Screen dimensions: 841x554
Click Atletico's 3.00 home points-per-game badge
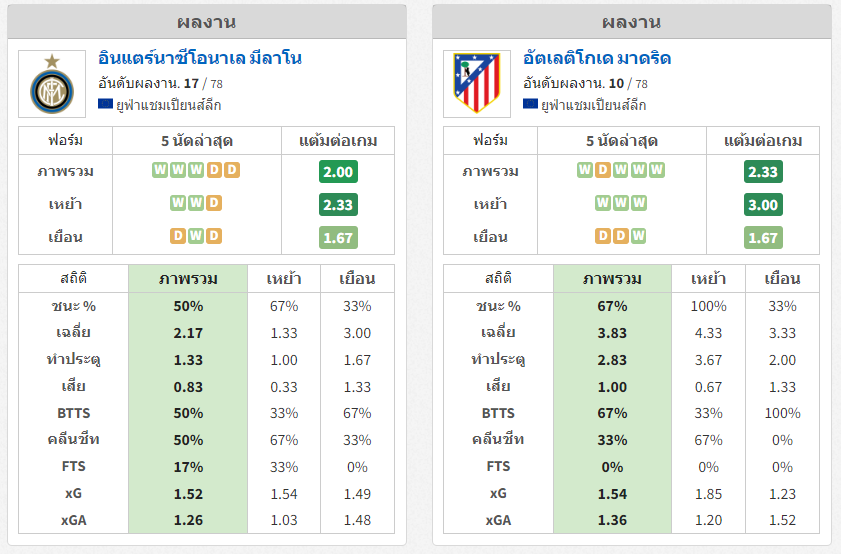point(763,204)
